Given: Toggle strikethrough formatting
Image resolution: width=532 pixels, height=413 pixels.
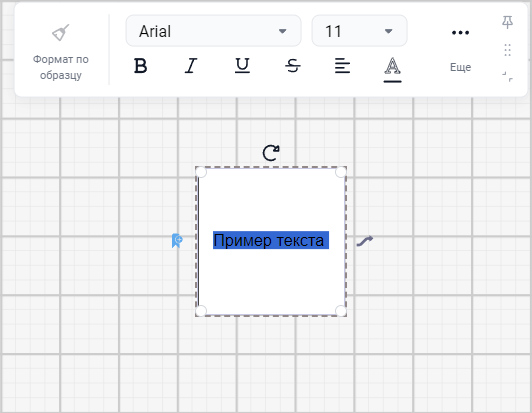Looking at the screenshot, I should click(293, 65).
